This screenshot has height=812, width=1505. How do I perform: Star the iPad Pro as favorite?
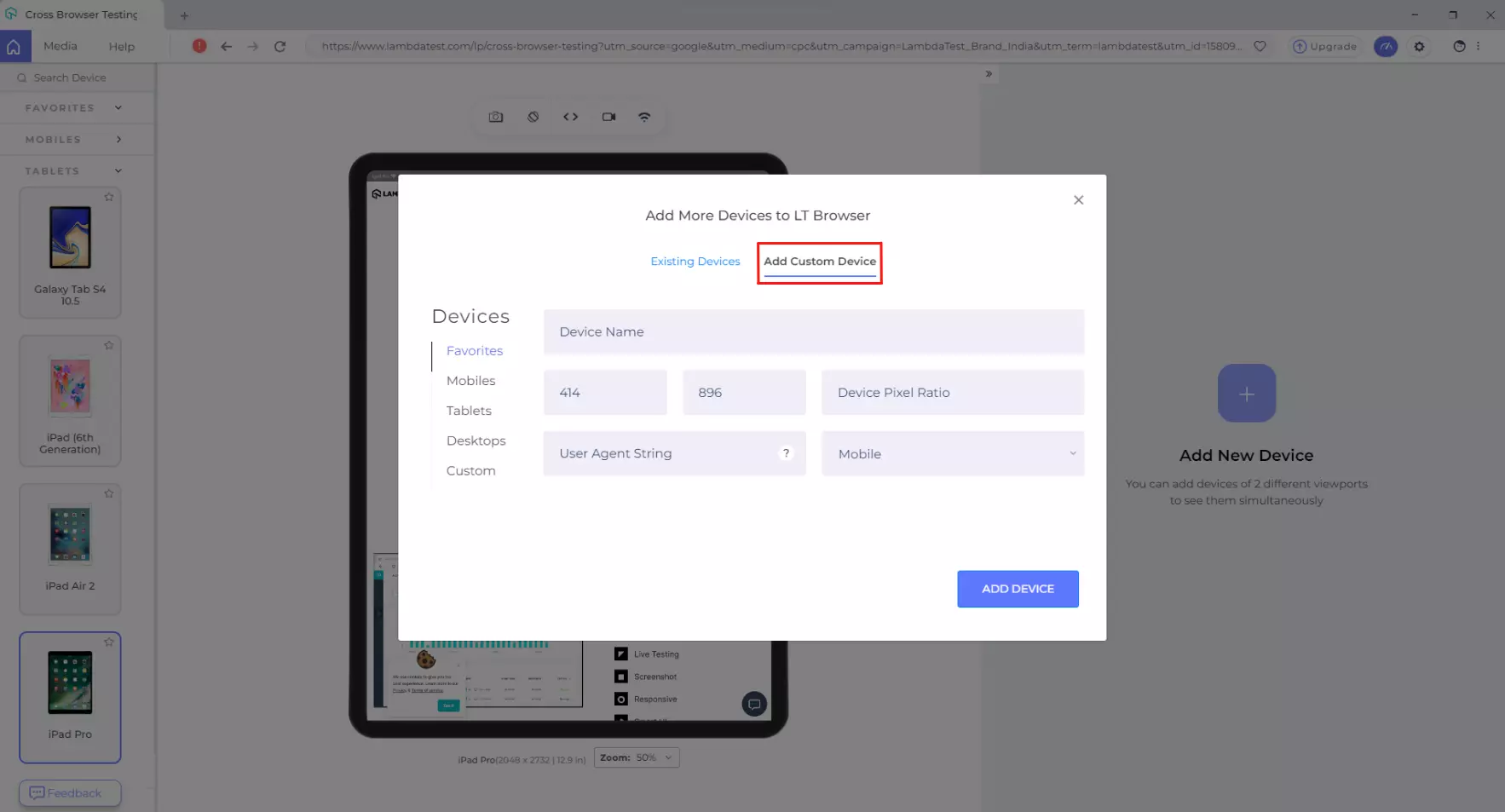coord(109,642)
